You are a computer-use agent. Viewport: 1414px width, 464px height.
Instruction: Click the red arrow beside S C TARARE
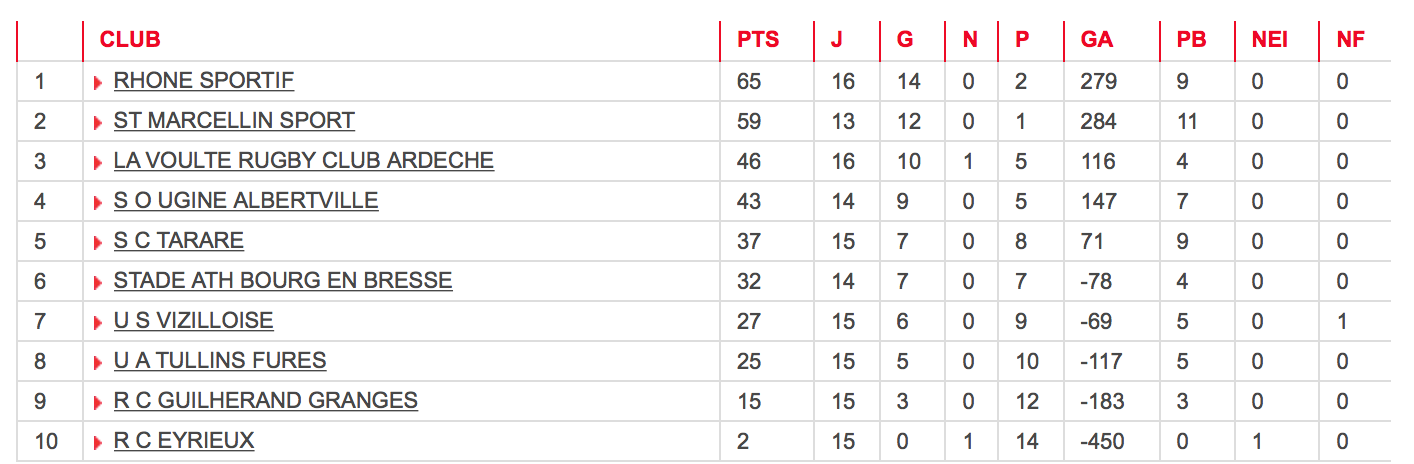(x=98, y=243)
